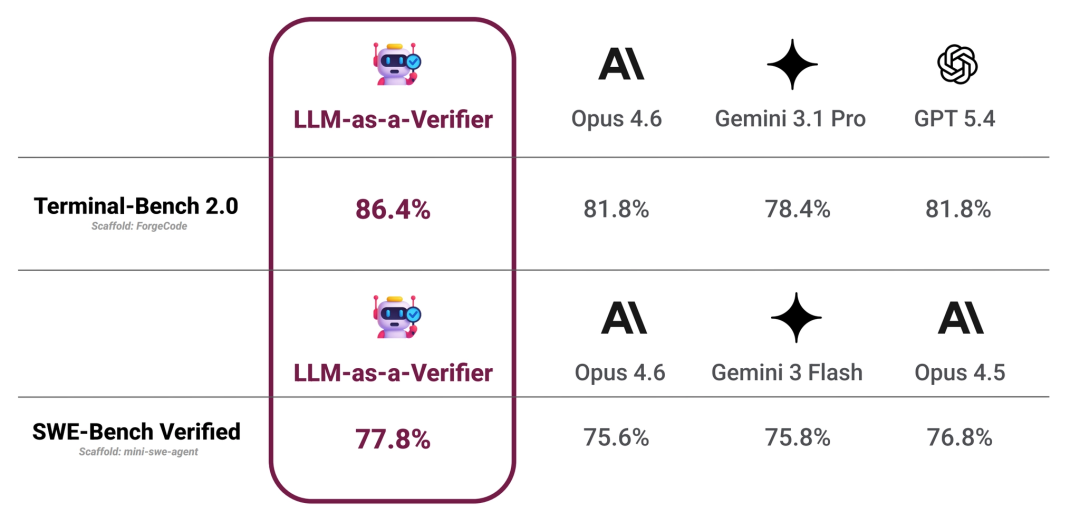Click the Gemini star above Gemini 3.1 Pro
The height and width of the screenshot is (532, 1080).
coord(792,65)
